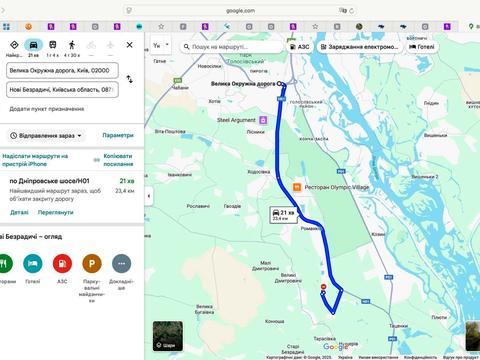Image resolution: width=480 pixels, height=360 pixels.
Task: Open route Параметри options
Action: click(x=118, y=135)
